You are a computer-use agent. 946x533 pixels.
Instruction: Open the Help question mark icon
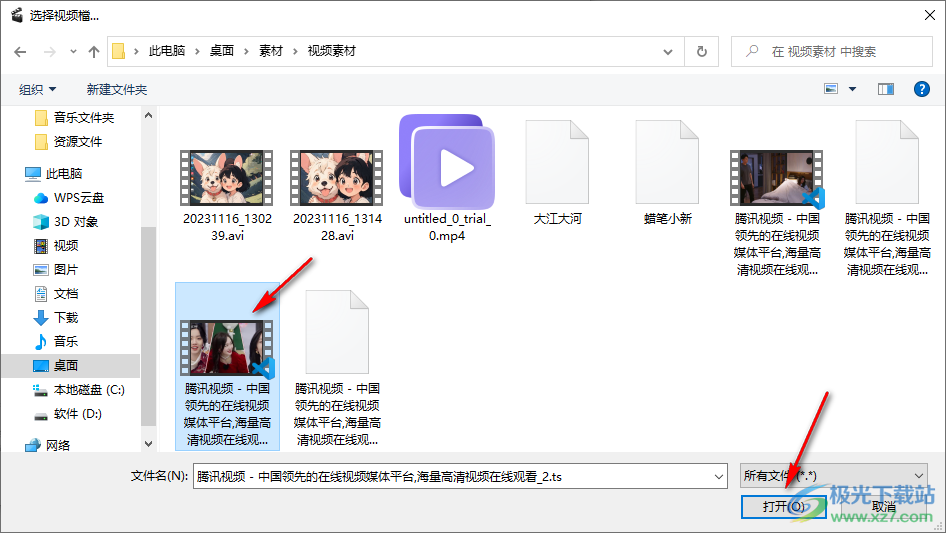coord(922,89)
